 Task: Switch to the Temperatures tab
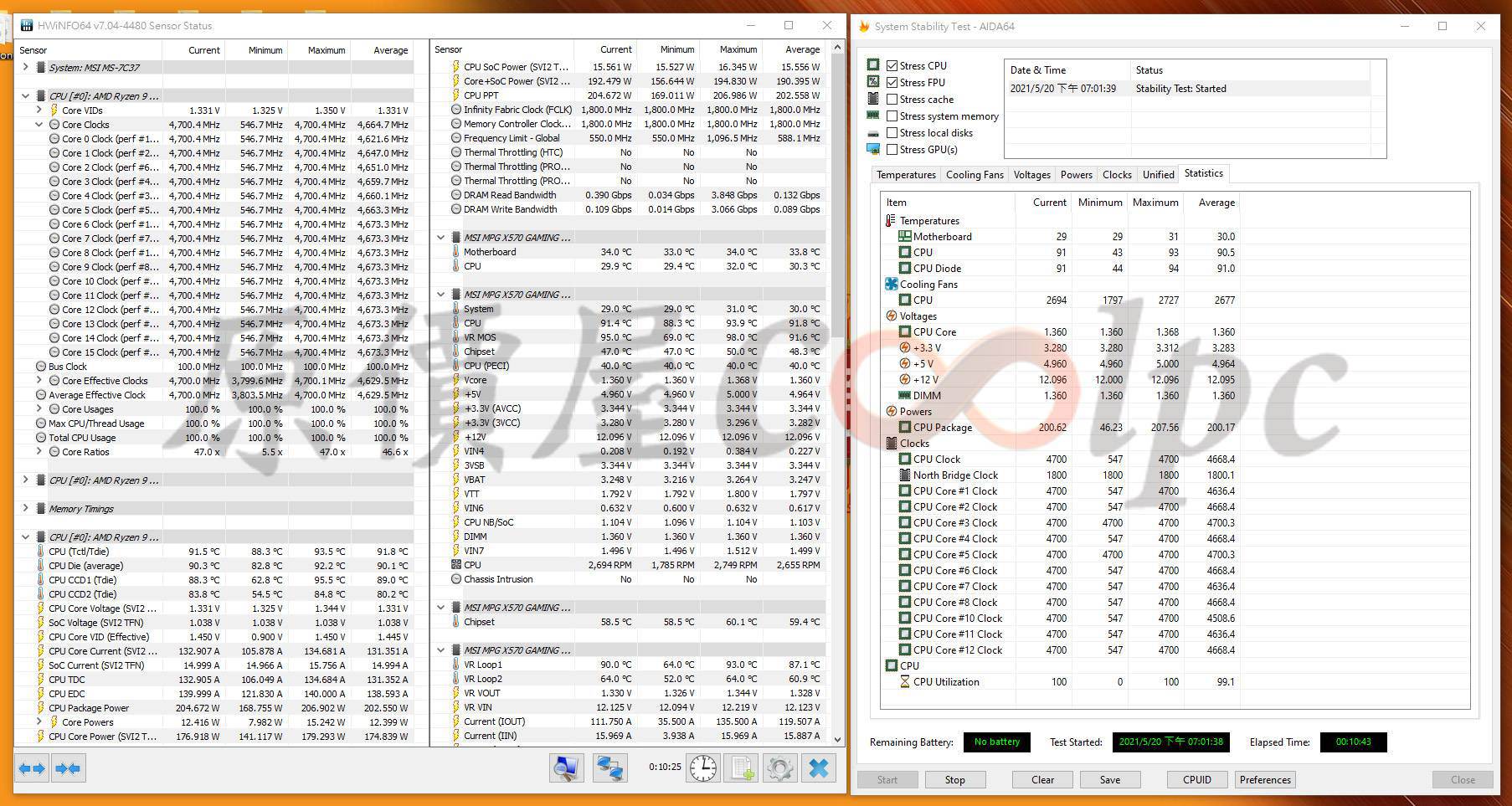906,175
